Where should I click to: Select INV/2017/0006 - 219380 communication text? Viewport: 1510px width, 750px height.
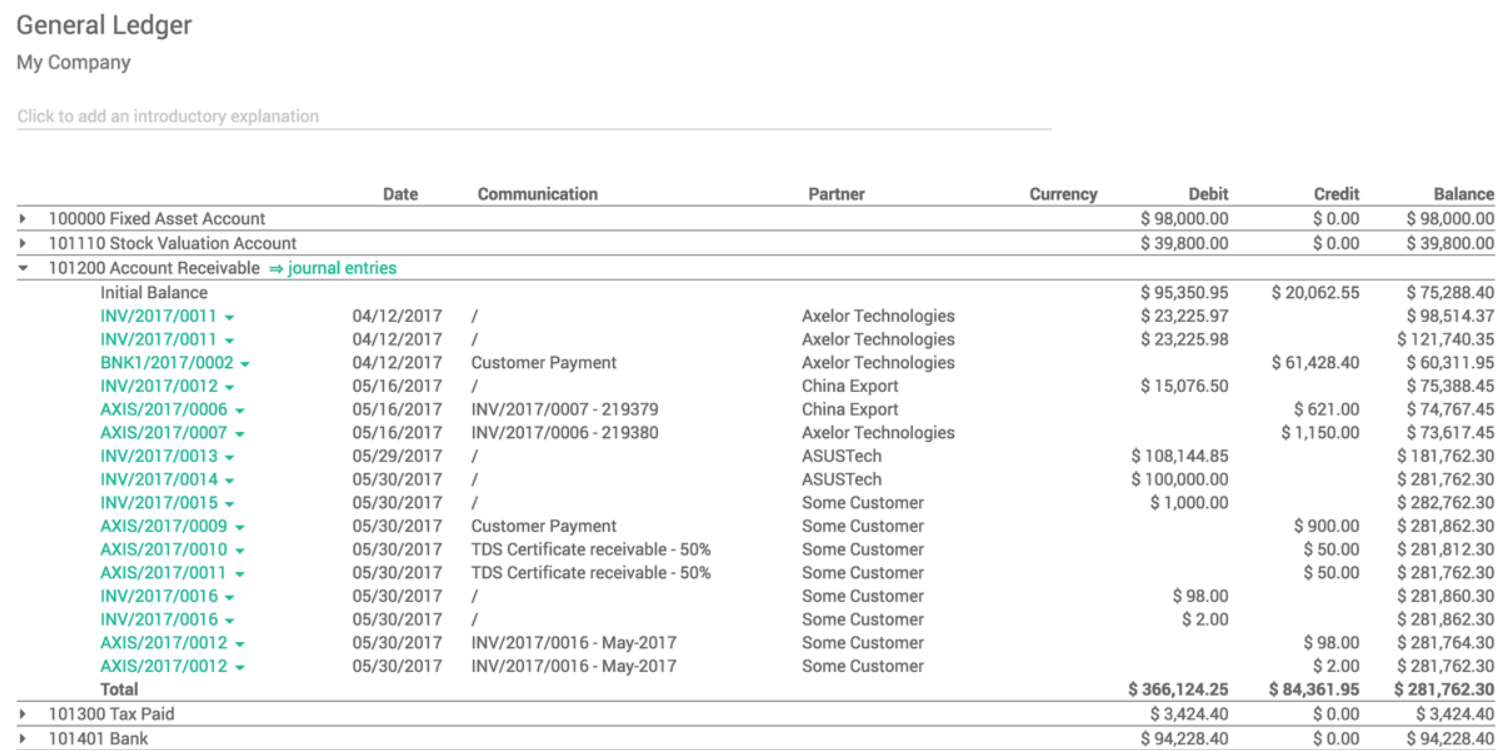(565, 433)
